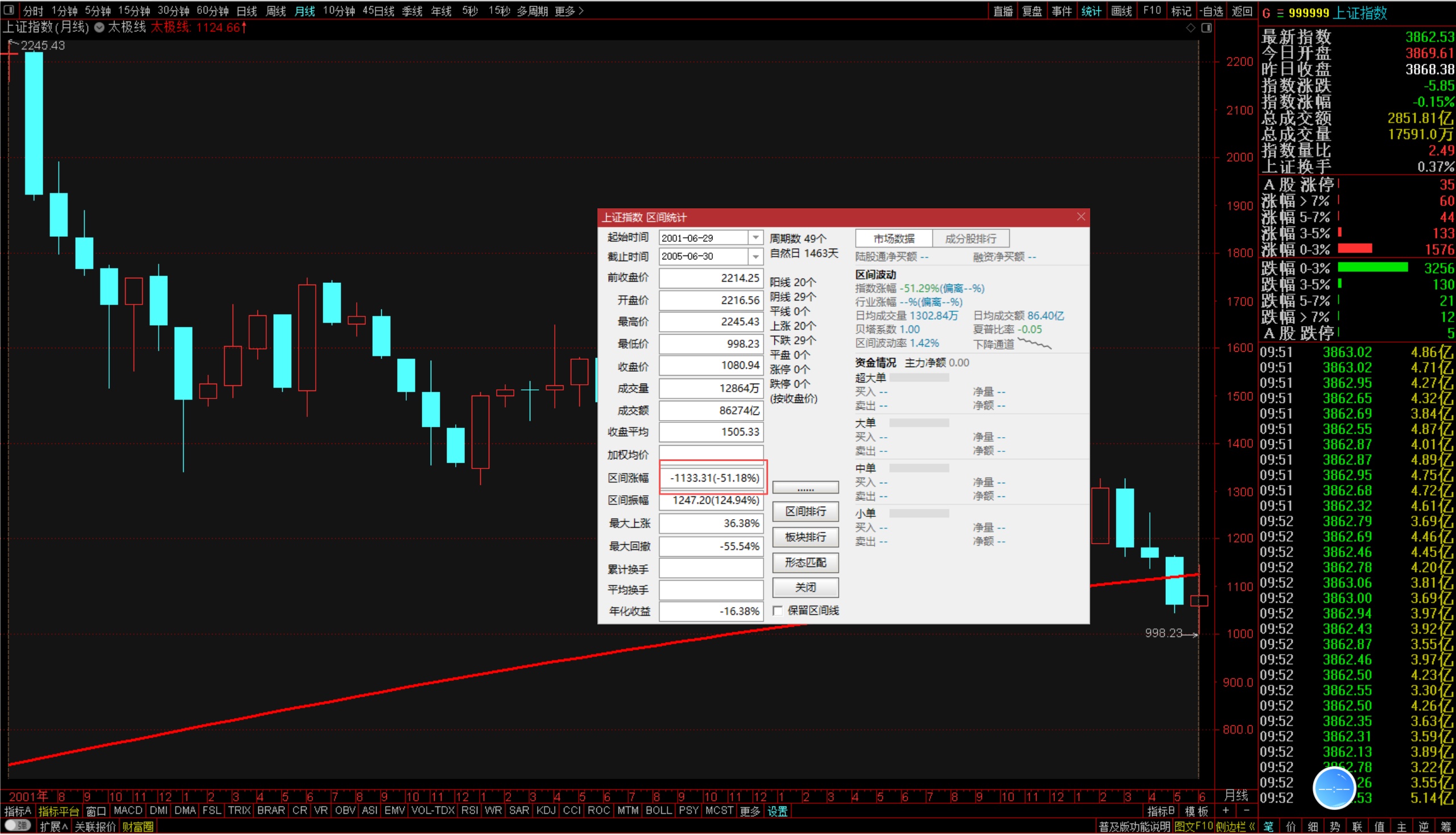Viewport: 1456px width, 835px height.
Task: Open the 截止时间 date dropdown
Action: click(x=756, y=257)
